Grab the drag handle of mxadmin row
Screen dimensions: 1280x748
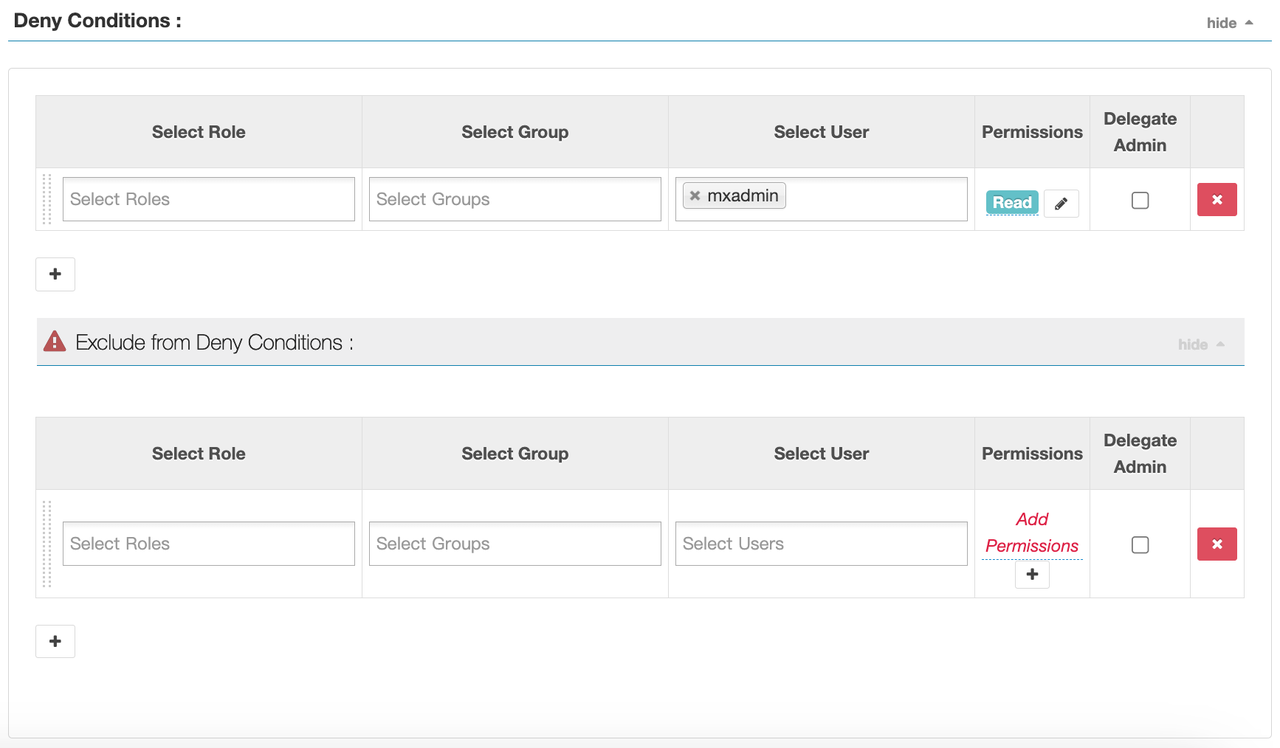(x=47, y=199)
